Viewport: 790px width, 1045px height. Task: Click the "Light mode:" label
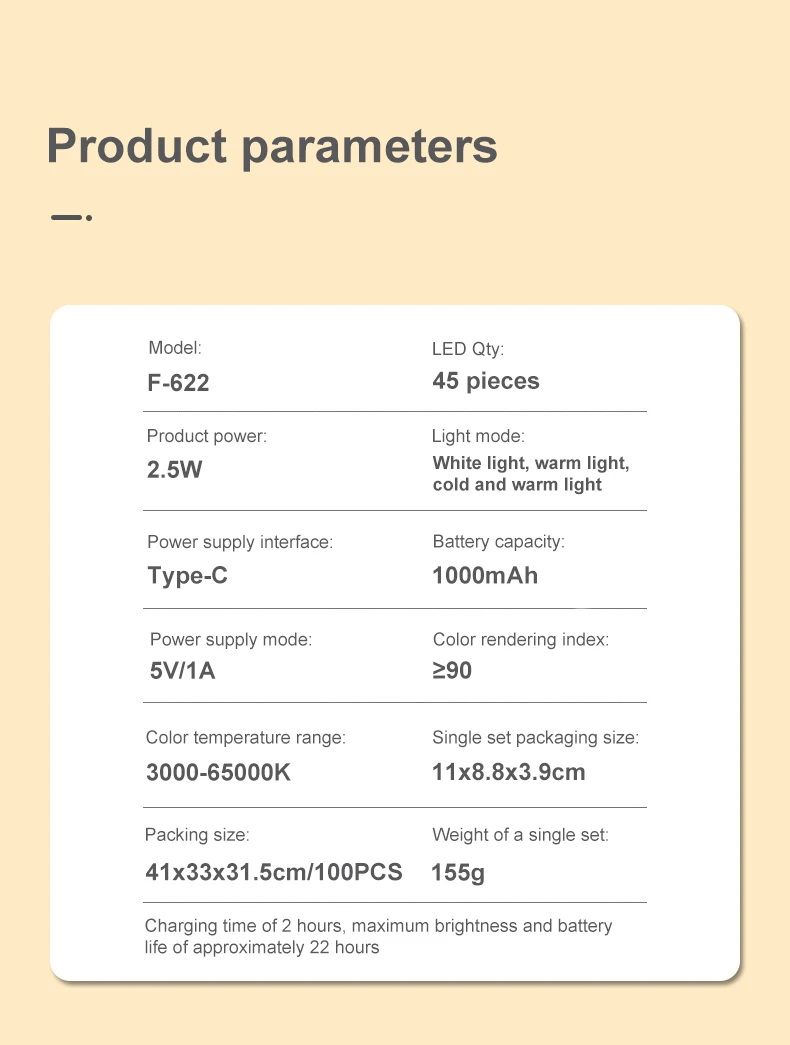pos(478,436)
